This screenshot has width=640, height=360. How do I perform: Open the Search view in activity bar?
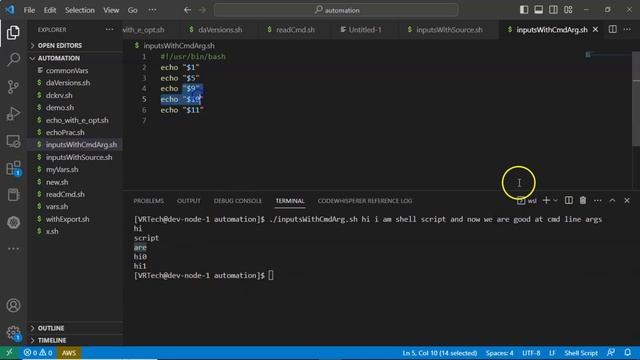point(13,59)
